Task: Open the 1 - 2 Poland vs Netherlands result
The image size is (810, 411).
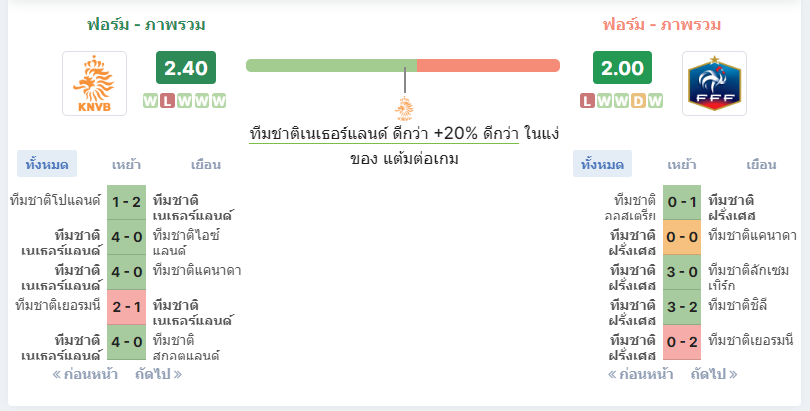Action: 127,202
